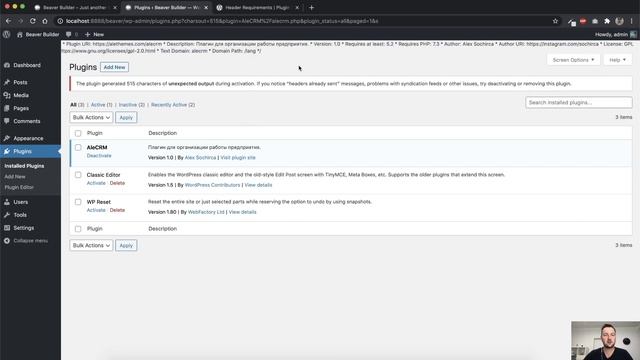Image resolution: width=640 pixels, height=360 pixels.
Task: Check the Classic Editor plugin checkbox
Action: click(x=78, y=175)
